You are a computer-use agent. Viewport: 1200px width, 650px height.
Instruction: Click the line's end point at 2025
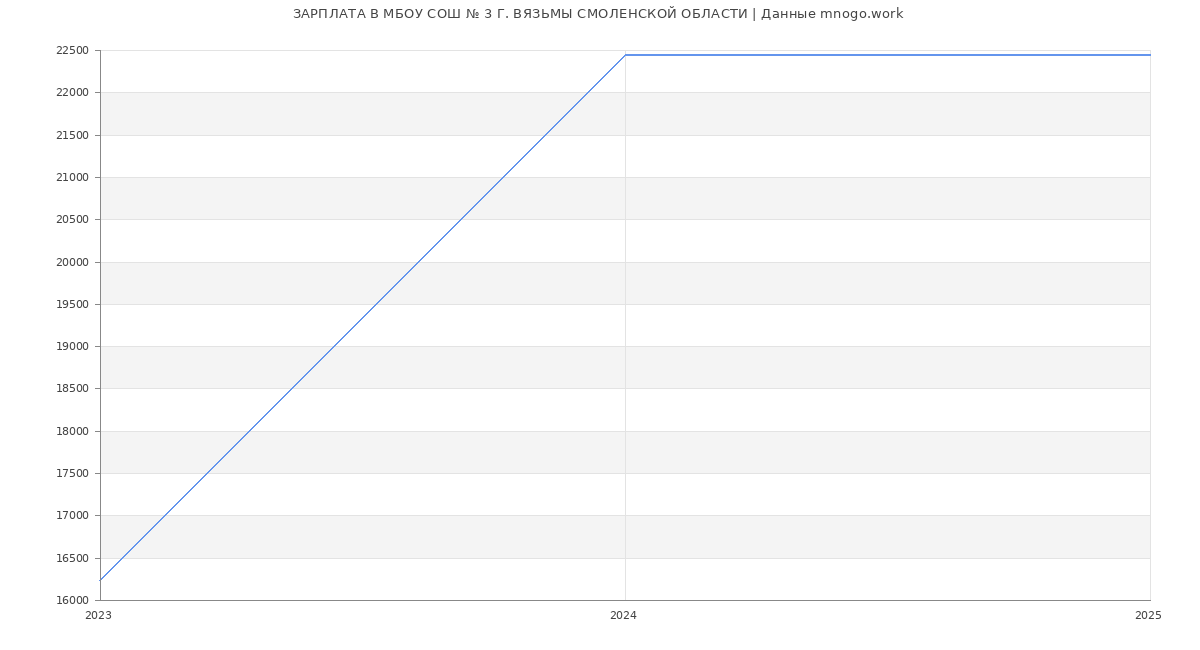(1149, 55)
